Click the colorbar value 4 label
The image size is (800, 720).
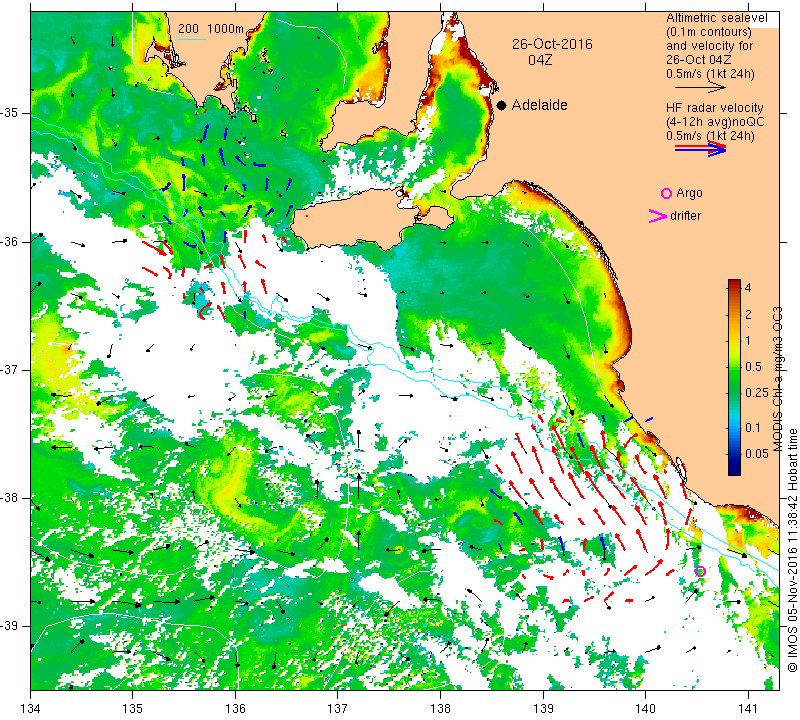coord(748,287)
